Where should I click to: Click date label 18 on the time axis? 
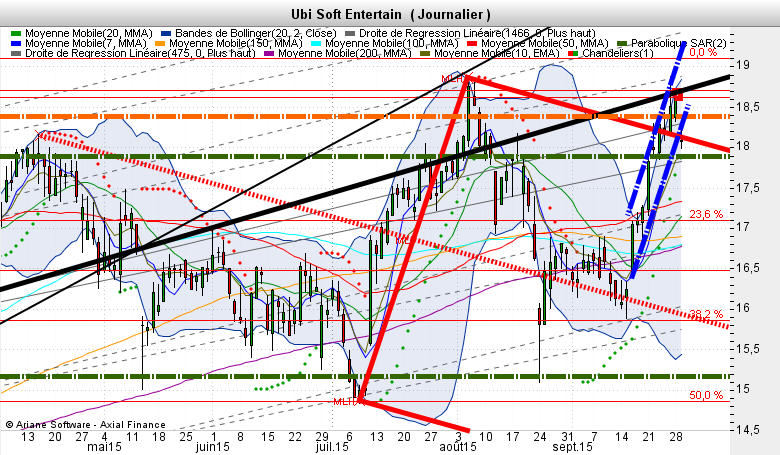(159, 437)
